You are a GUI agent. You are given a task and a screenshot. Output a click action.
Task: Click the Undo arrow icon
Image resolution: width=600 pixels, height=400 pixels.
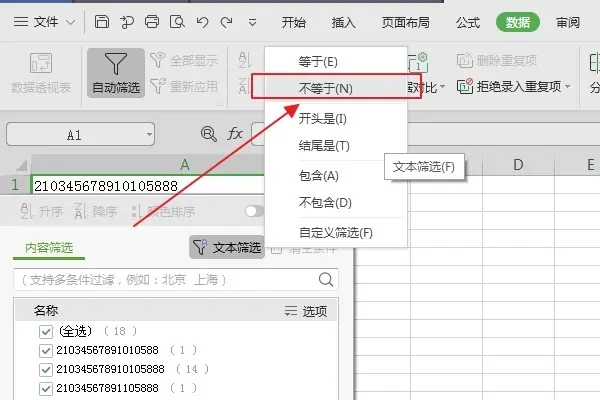[x=202, y=22]
